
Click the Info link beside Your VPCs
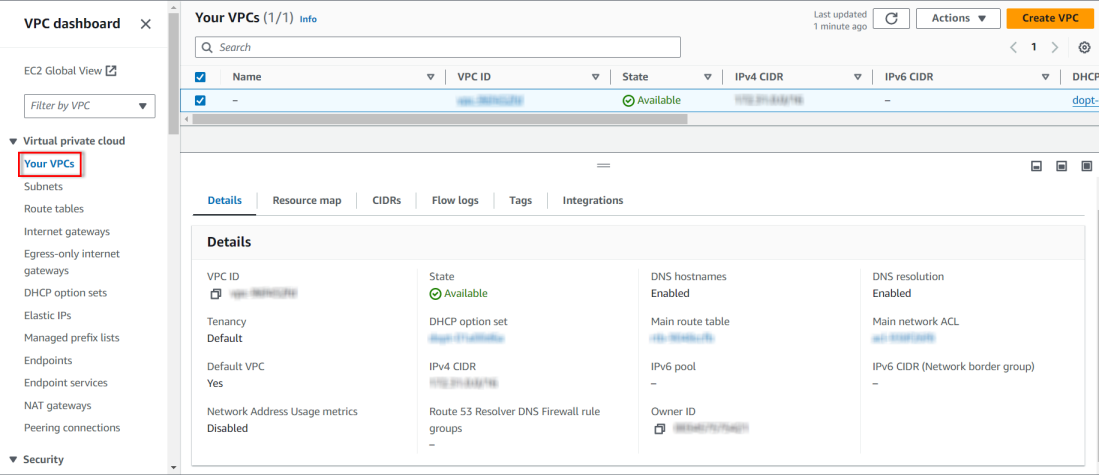pyautogui.click(x=308, y=19)
